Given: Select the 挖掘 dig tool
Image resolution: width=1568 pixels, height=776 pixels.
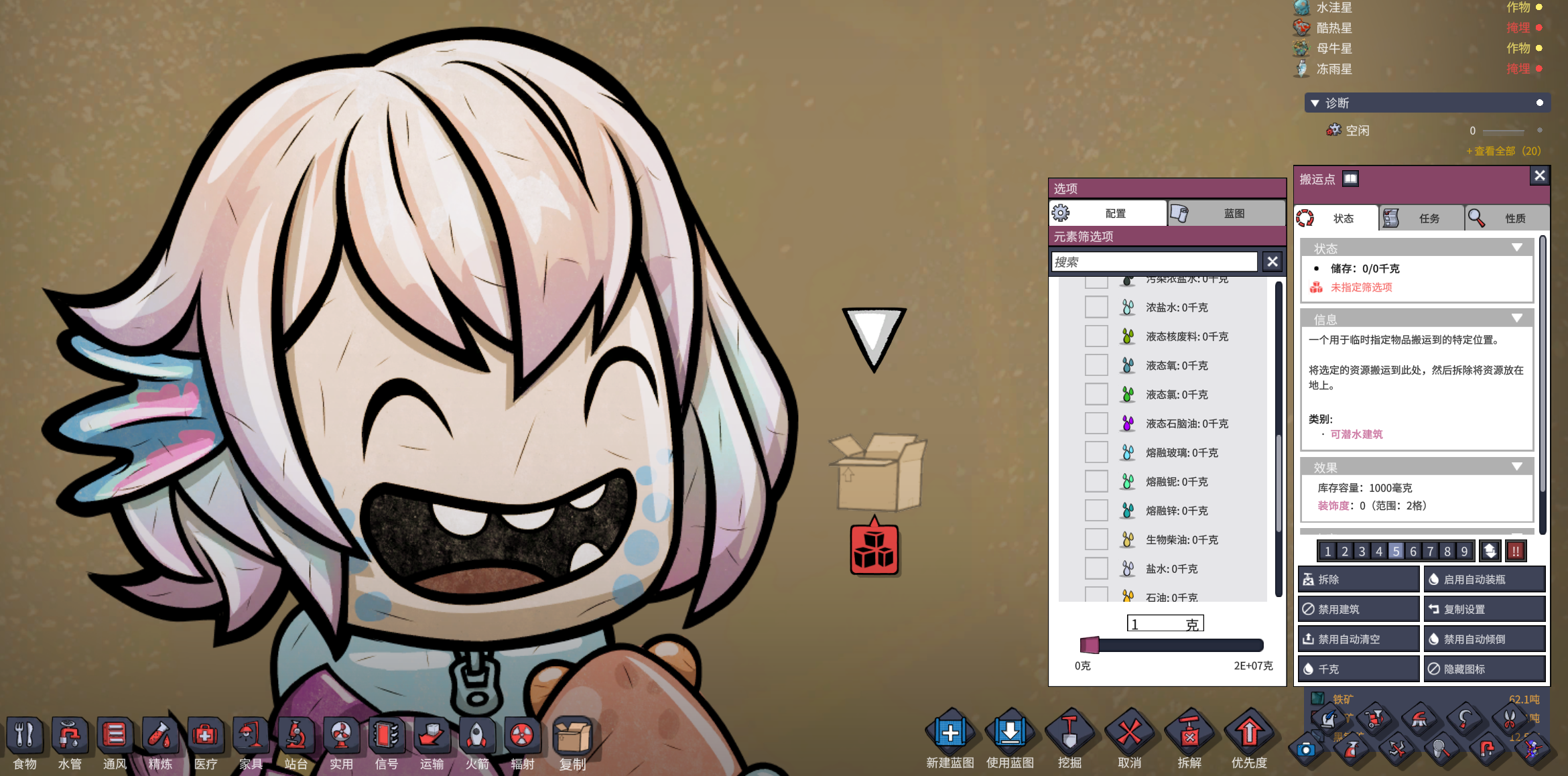Looking at the screenshot, I should 1069,739.
